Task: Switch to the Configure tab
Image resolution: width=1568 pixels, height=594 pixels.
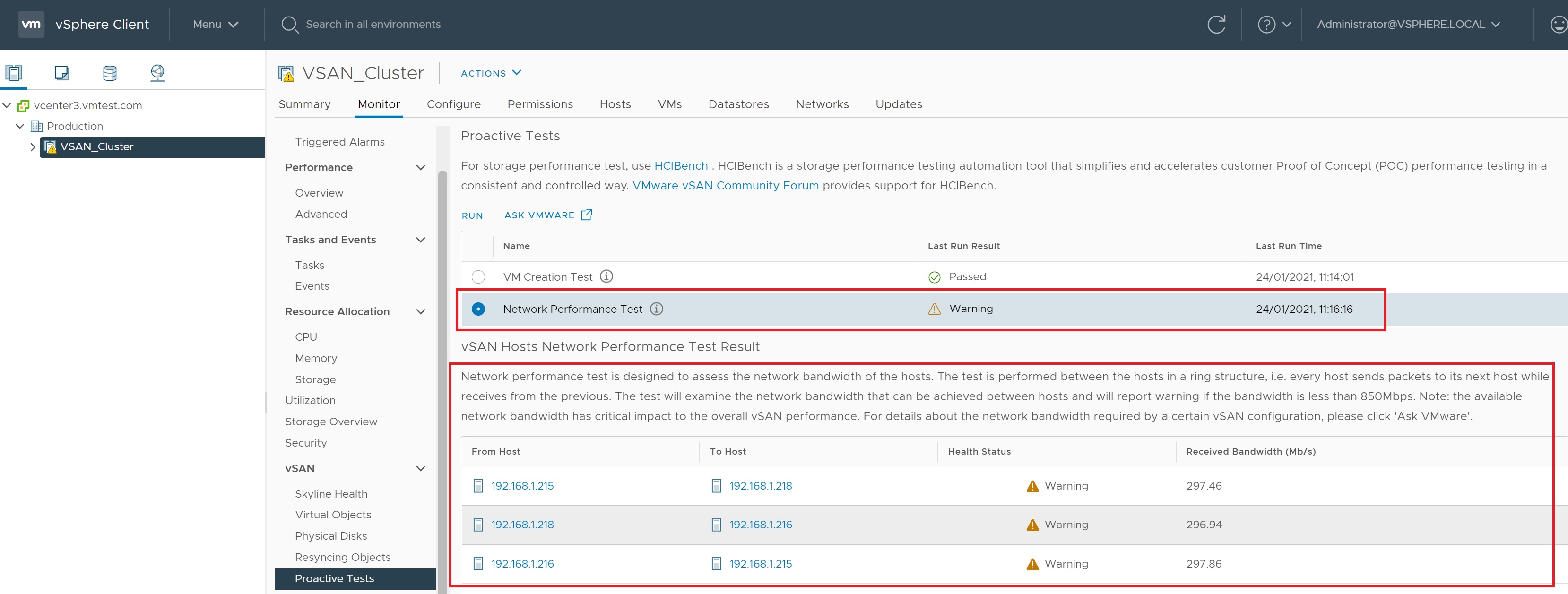Action: 453,104
